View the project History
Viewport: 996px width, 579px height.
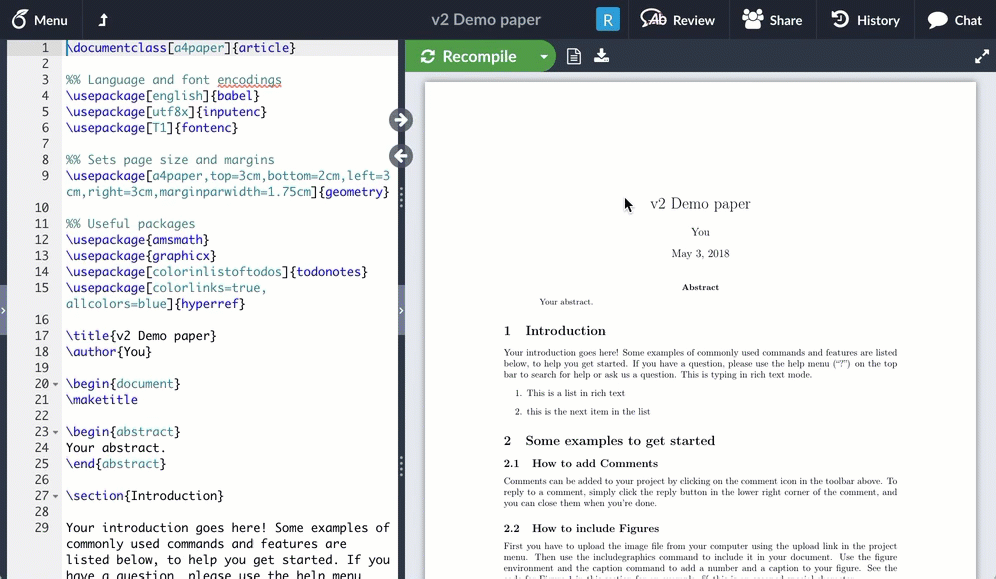[864, 19]
